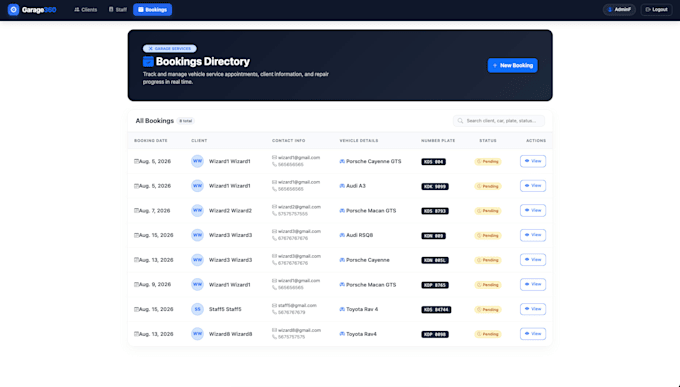Screen dimensions: 680x387
Task: Click the car icon beside Audi RSQ8
Action: click(x=342, y=235)
